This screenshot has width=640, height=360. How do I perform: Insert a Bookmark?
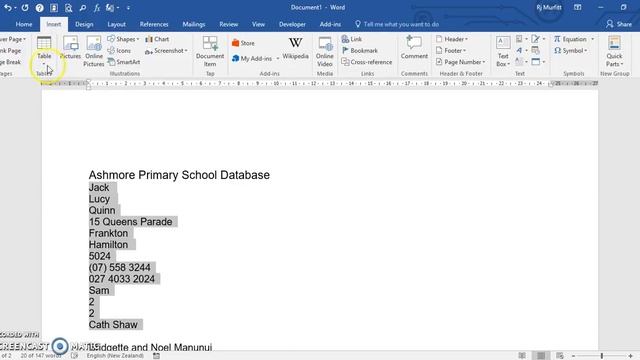(x=360, y=51)
